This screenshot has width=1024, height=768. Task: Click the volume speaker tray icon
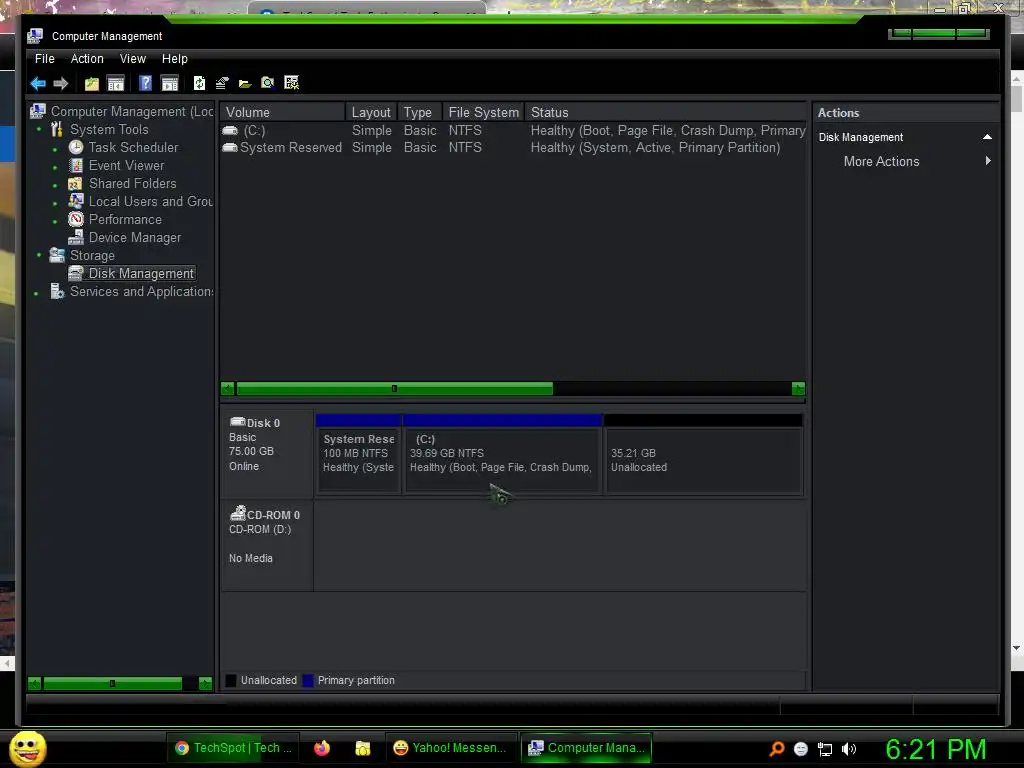click(x=848, y=749)
